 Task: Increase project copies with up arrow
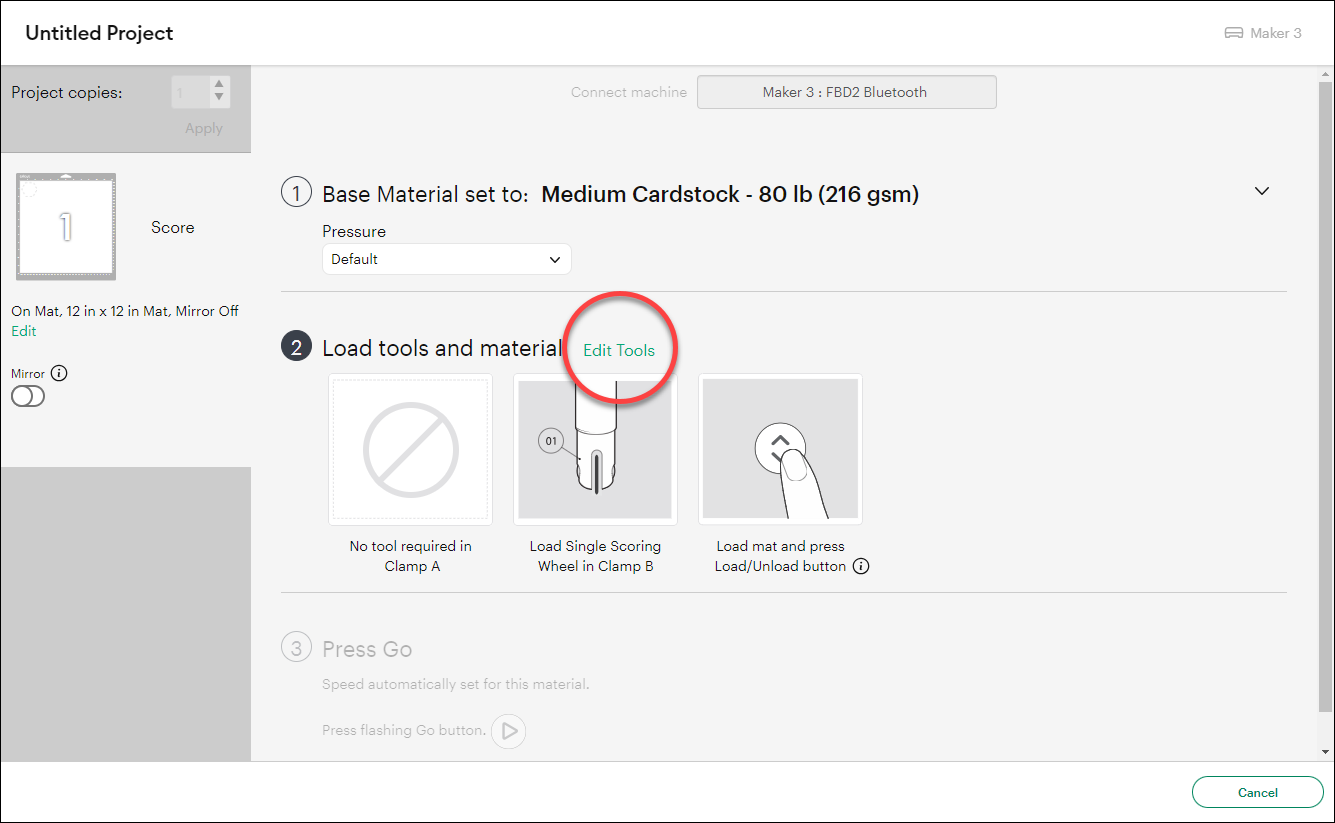click(219, 85)
